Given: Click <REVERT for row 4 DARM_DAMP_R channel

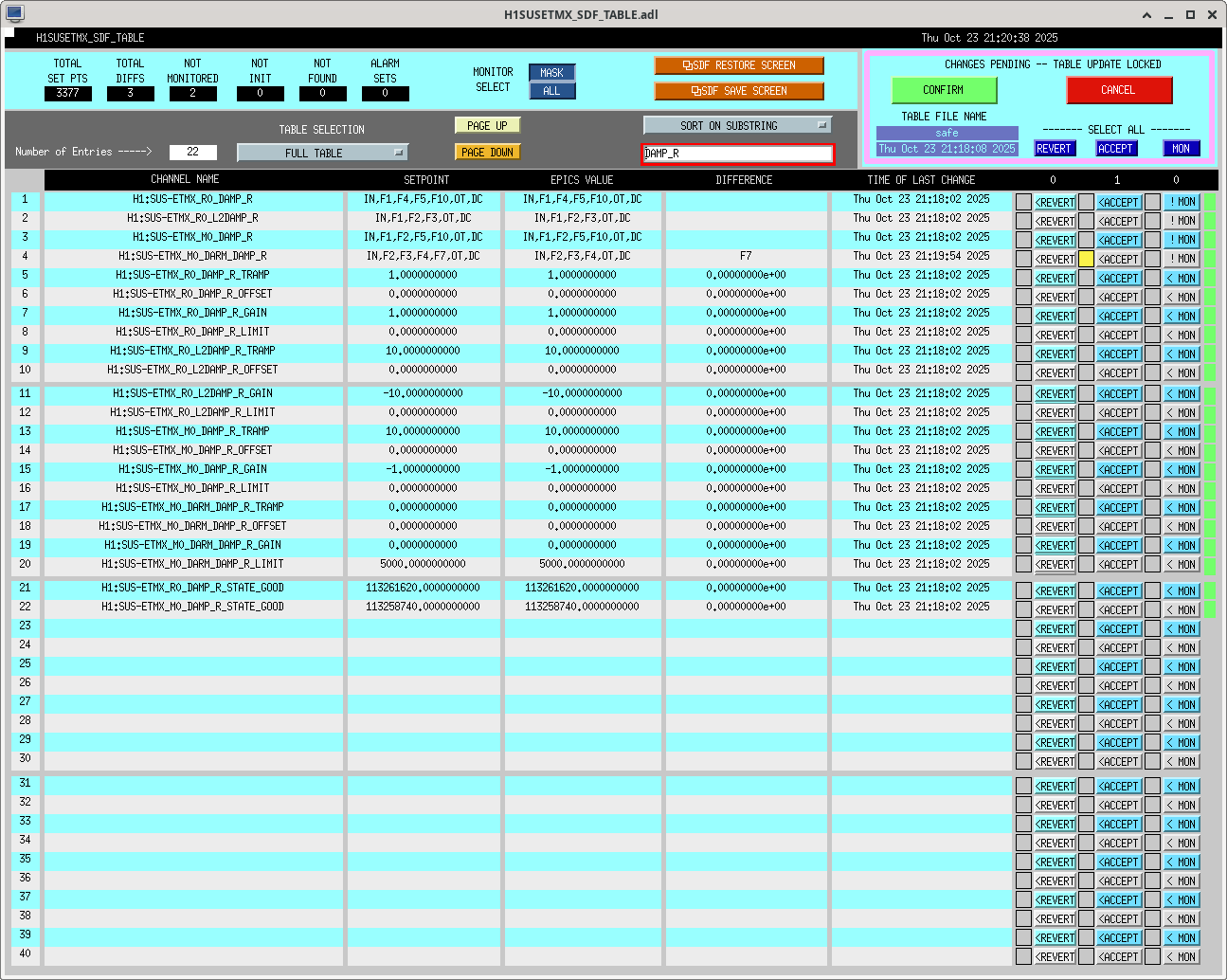Looking at the screenshot, I should [x=1055, y=259].
